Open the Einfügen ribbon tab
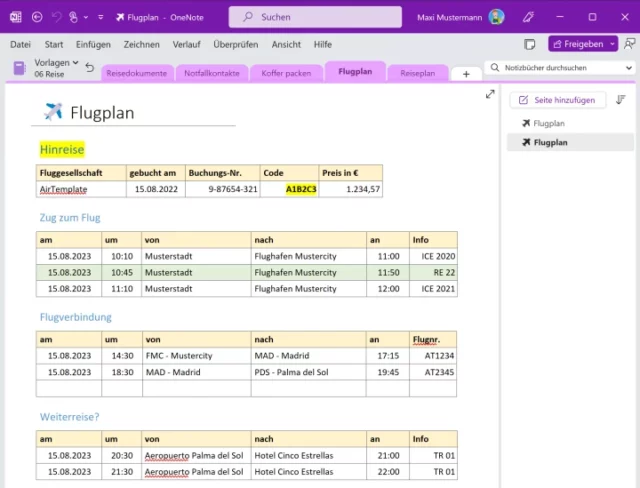640x488 pixels. pyautogui.click(x=93, y=44)
